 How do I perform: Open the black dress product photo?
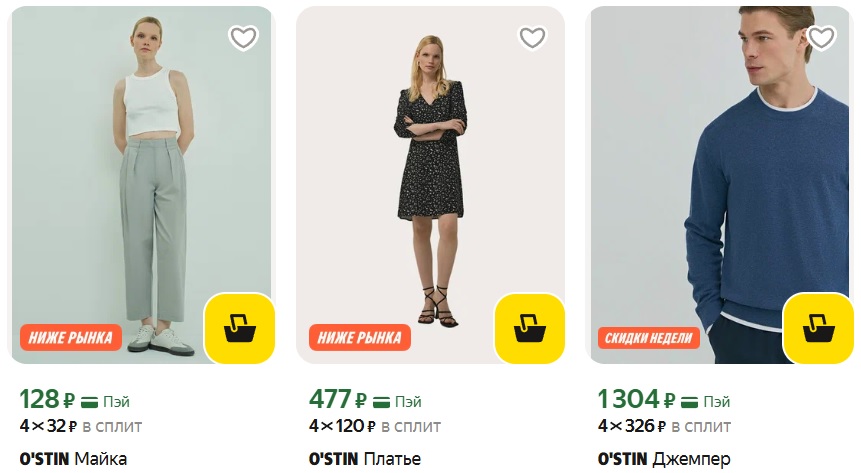(x=430, y=180)
